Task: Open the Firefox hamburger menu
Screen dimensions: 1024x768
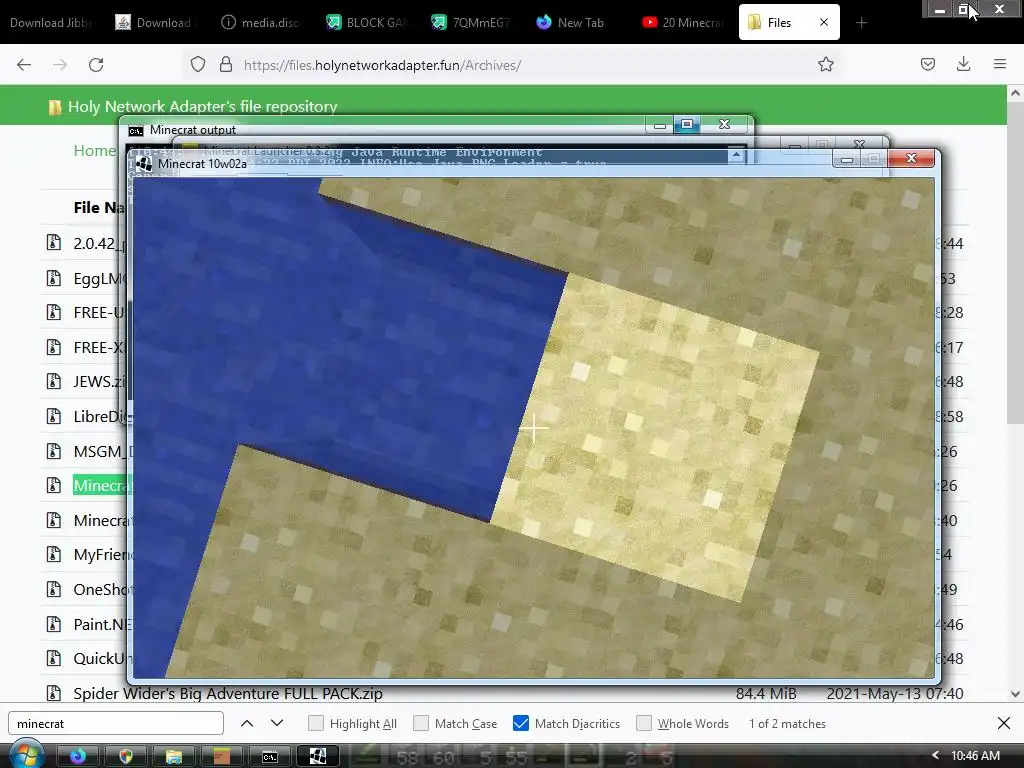Action: 999,64
